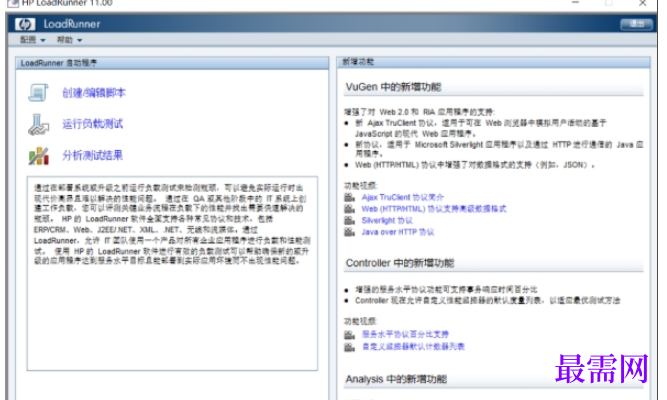Click the Analyze Test Results chart icon (分析测试结果)

(x=38, y=156)
